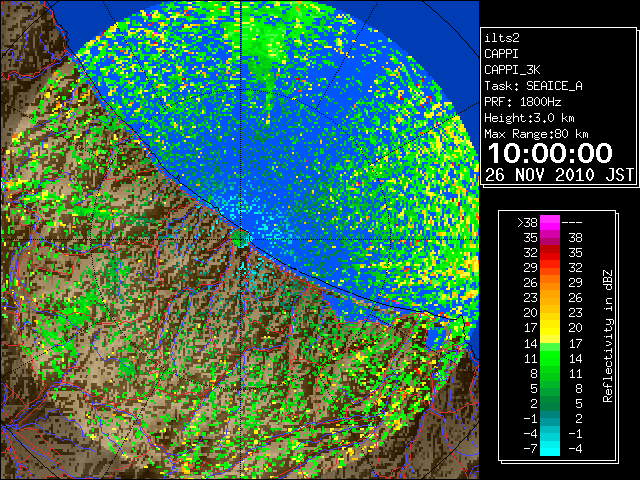Viewport: 640px width, 480px height.
Task: Click the '>38' legend label
Action: [527, 223]
